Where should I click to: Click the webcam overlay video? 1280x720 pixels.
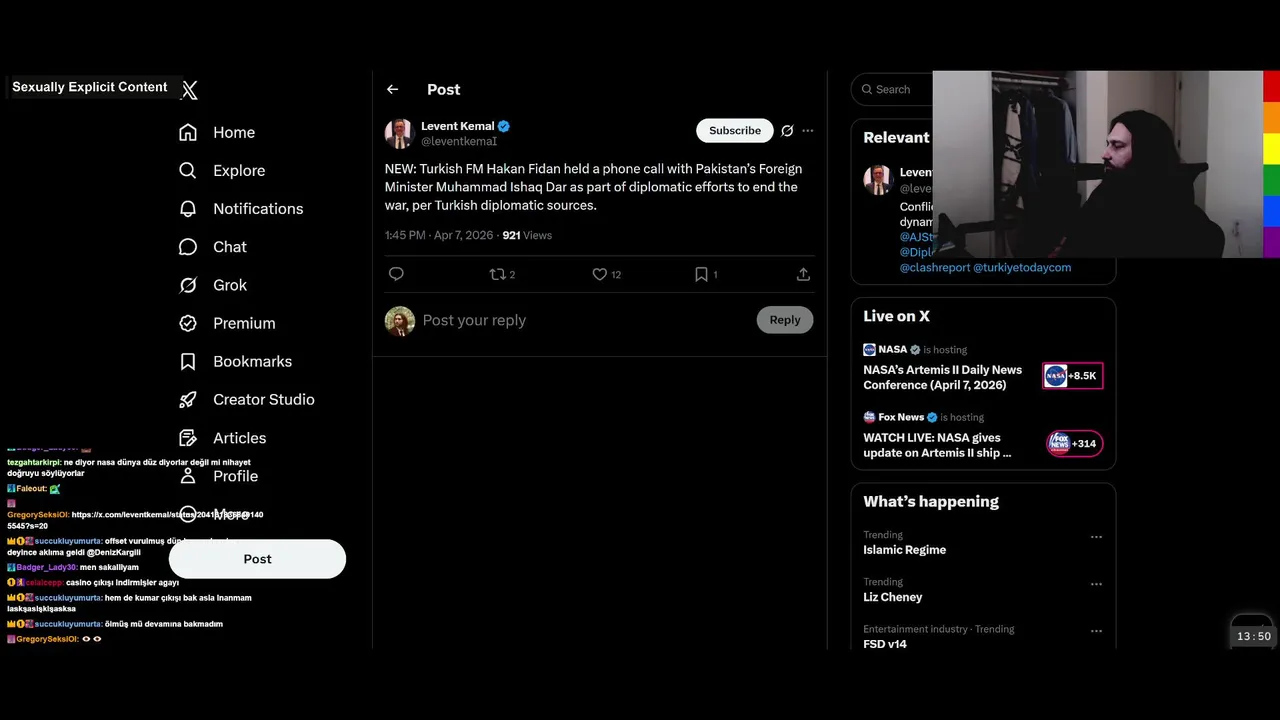(1098, 164)
